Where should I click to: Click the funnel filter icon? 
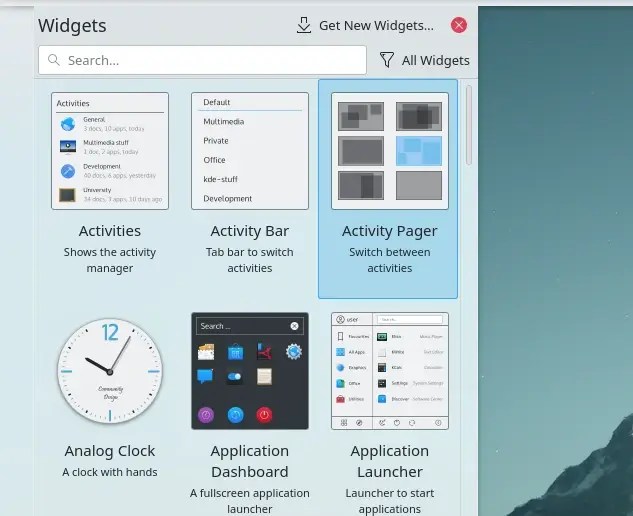click(387, 60)
